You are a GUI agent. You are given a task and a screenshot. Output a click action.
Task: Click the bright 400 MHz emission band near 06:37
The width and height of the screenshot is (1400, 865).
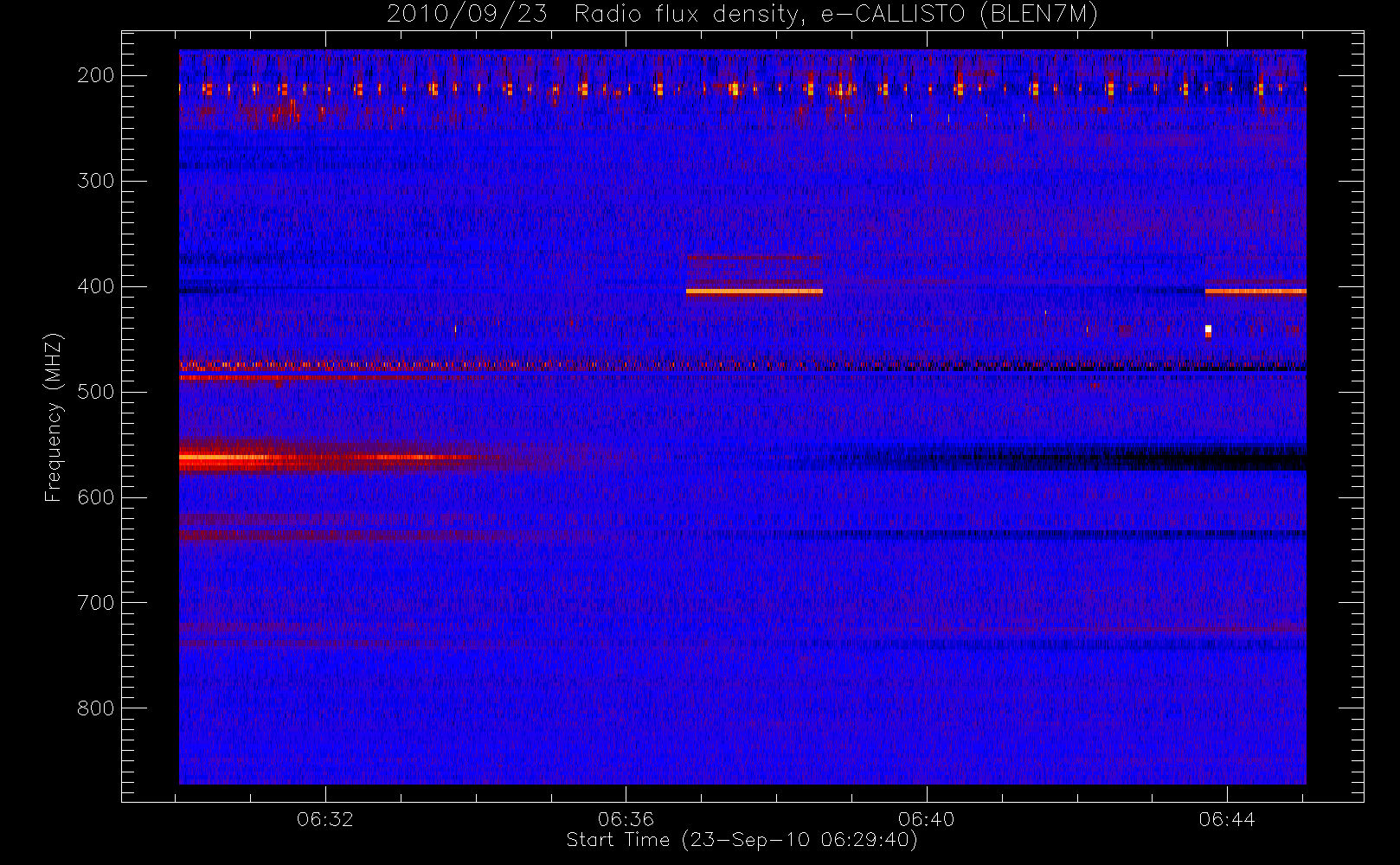pyautogui.click(x=755, y=292)
